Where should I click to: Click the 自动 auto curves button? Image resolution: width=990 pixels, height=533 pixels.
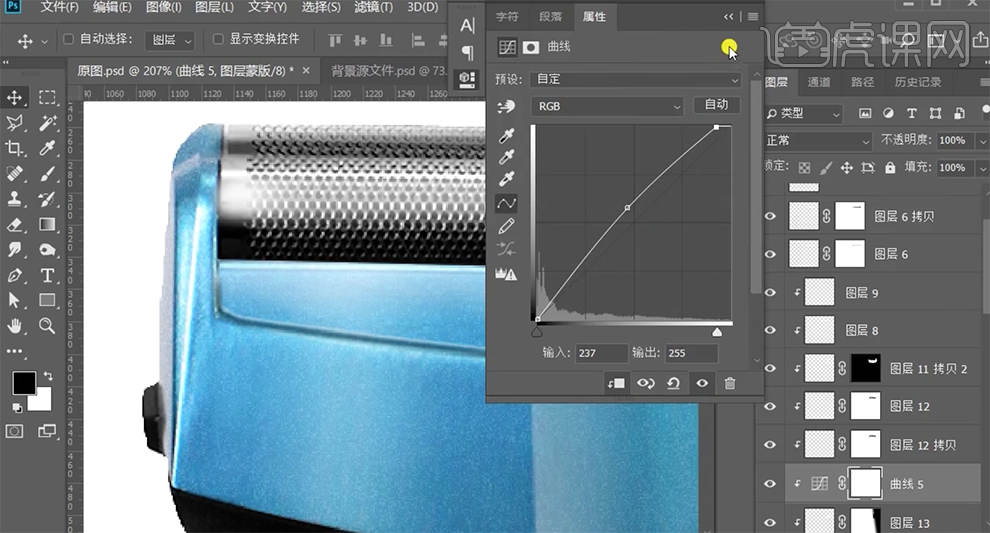(717, 105)
